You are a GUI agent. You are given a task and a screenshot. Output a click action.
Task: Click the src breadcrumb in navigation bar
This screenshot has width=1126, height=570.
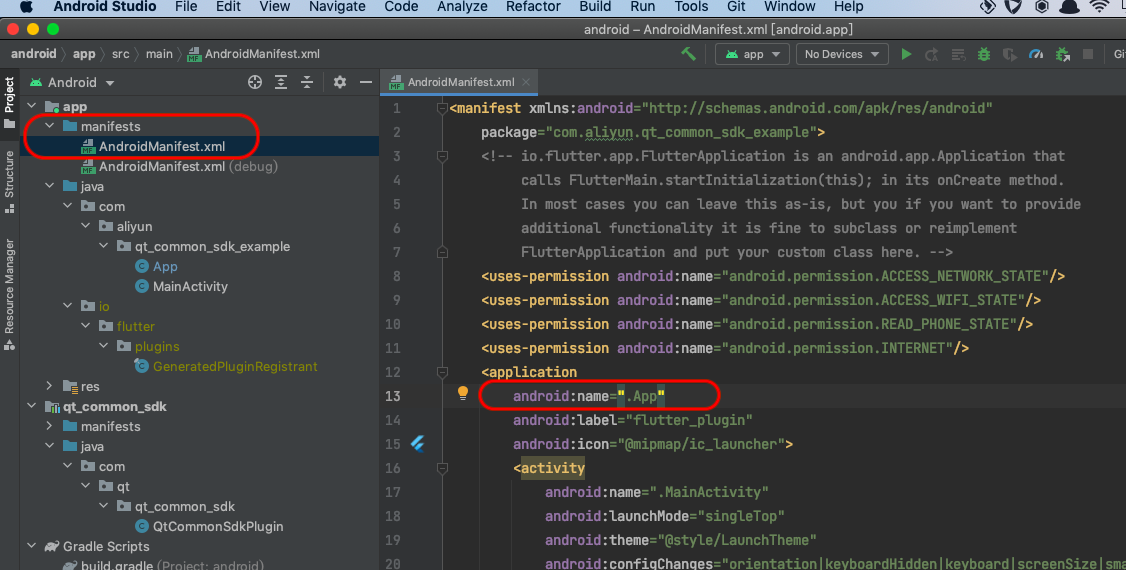[121, 54]
